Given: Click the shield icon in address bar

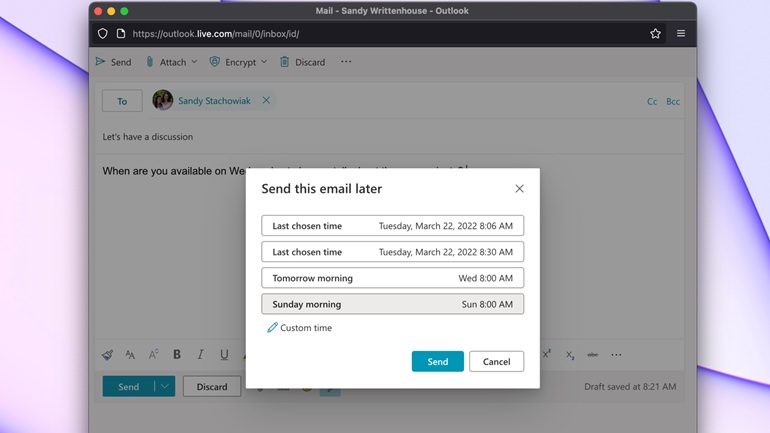Looking at the screenshot, I should [103, 34].
